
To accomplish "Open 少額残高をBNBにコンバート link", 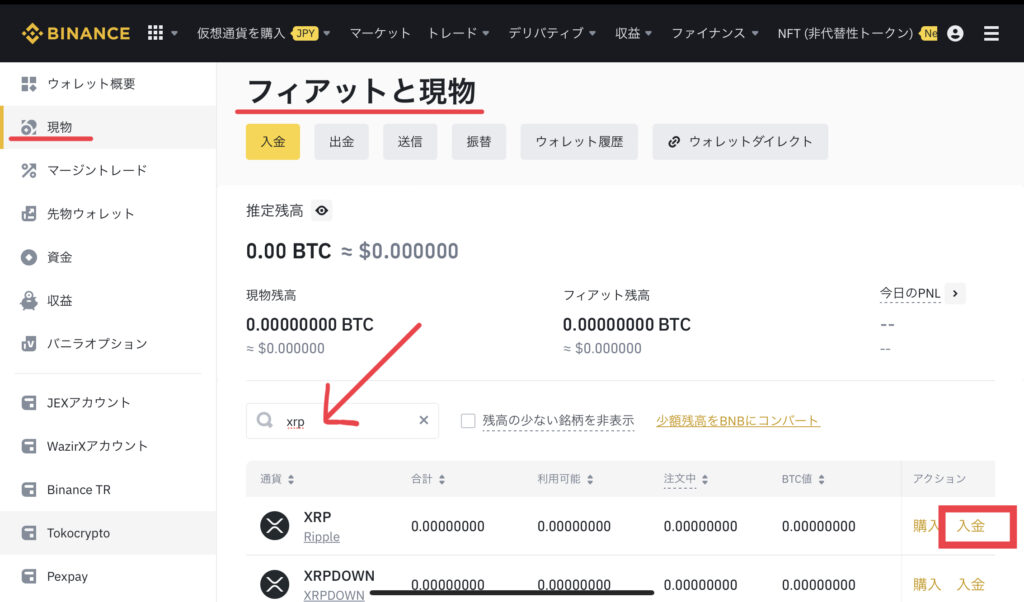I will (738, 420).
